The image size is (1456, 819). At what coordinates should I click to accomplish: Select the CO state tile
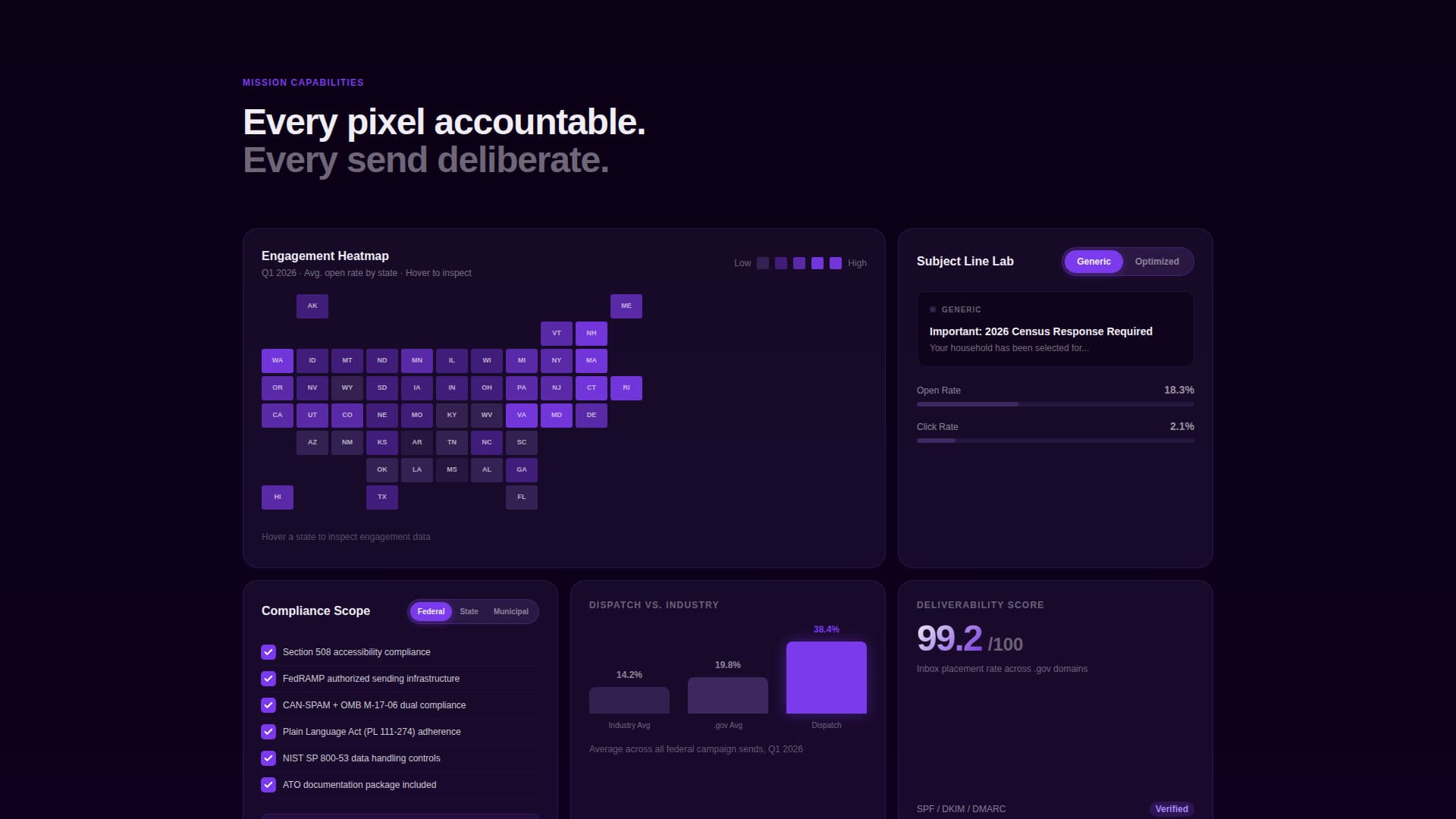[347, 416]
